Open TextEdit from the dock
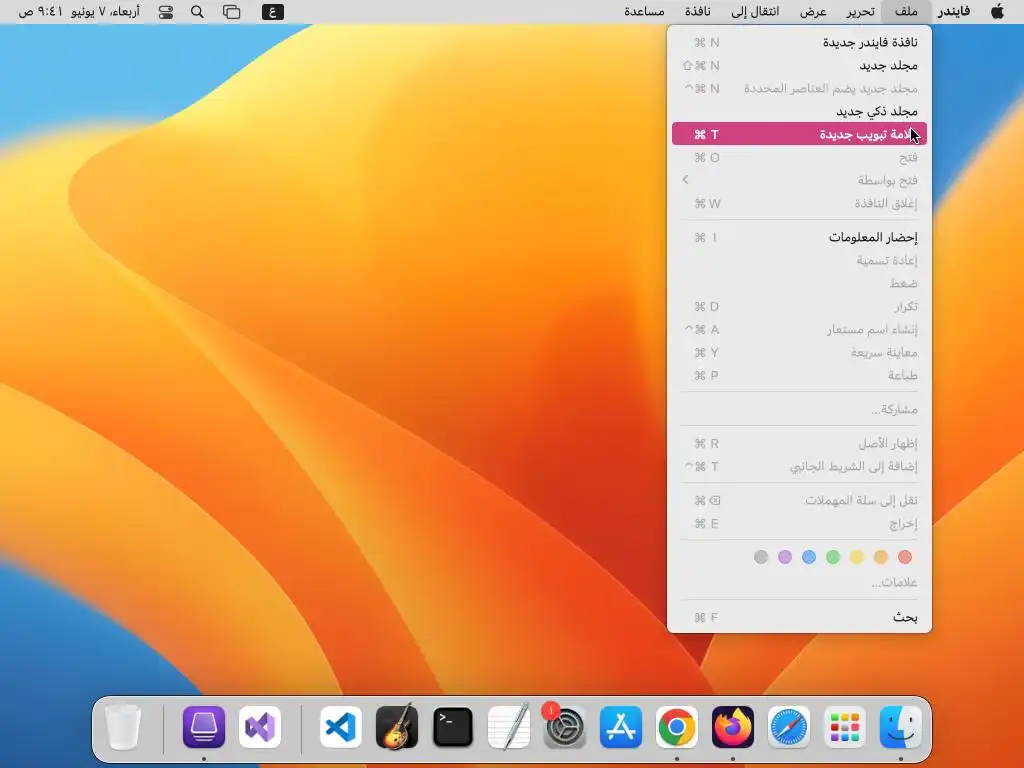Viewport: 1024px width, 768px height. coord(509,727)
